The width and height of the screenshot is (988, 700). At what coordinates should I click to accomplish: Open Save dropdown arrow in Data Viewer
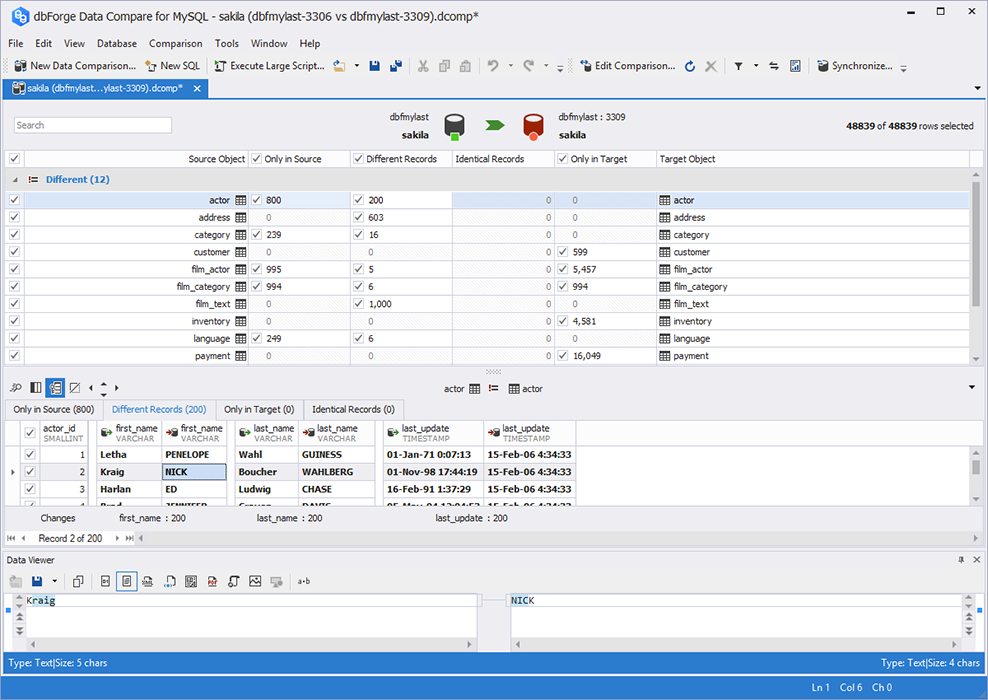(x=54, y=581)
